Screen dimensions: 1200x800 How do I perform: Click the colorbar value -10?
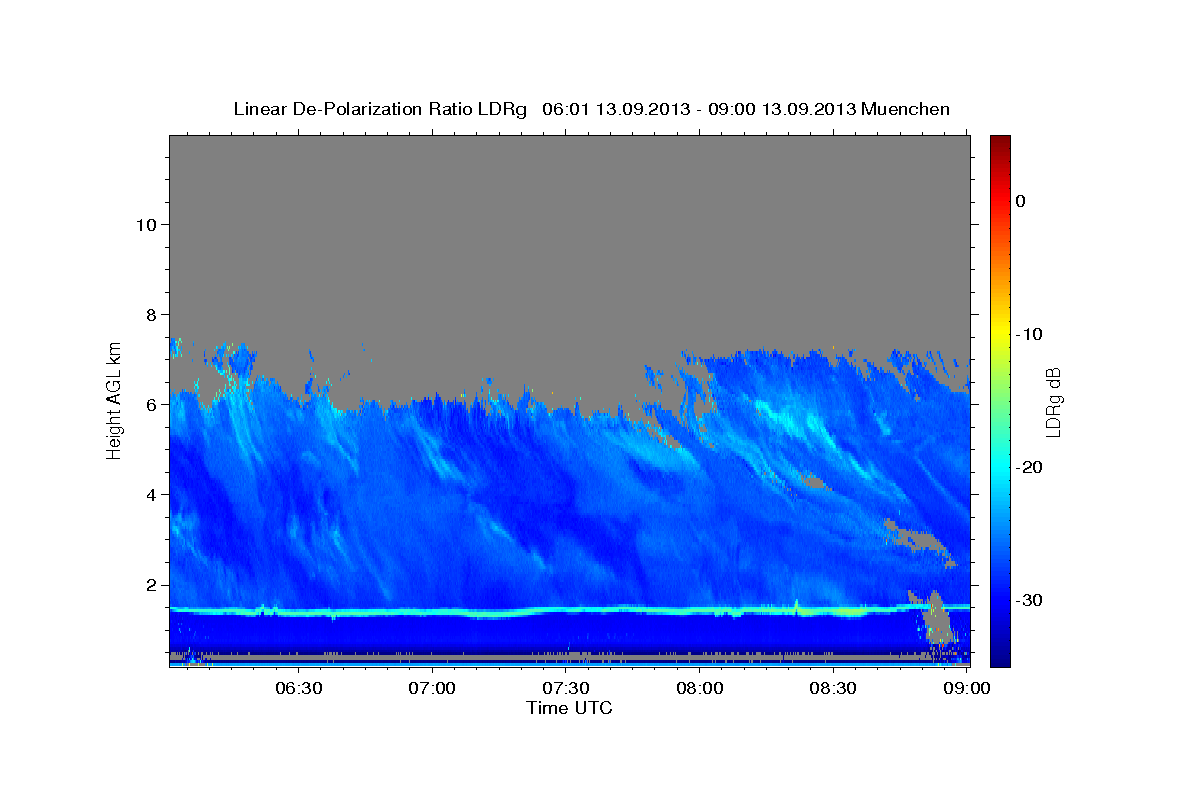pos(1029,334)
